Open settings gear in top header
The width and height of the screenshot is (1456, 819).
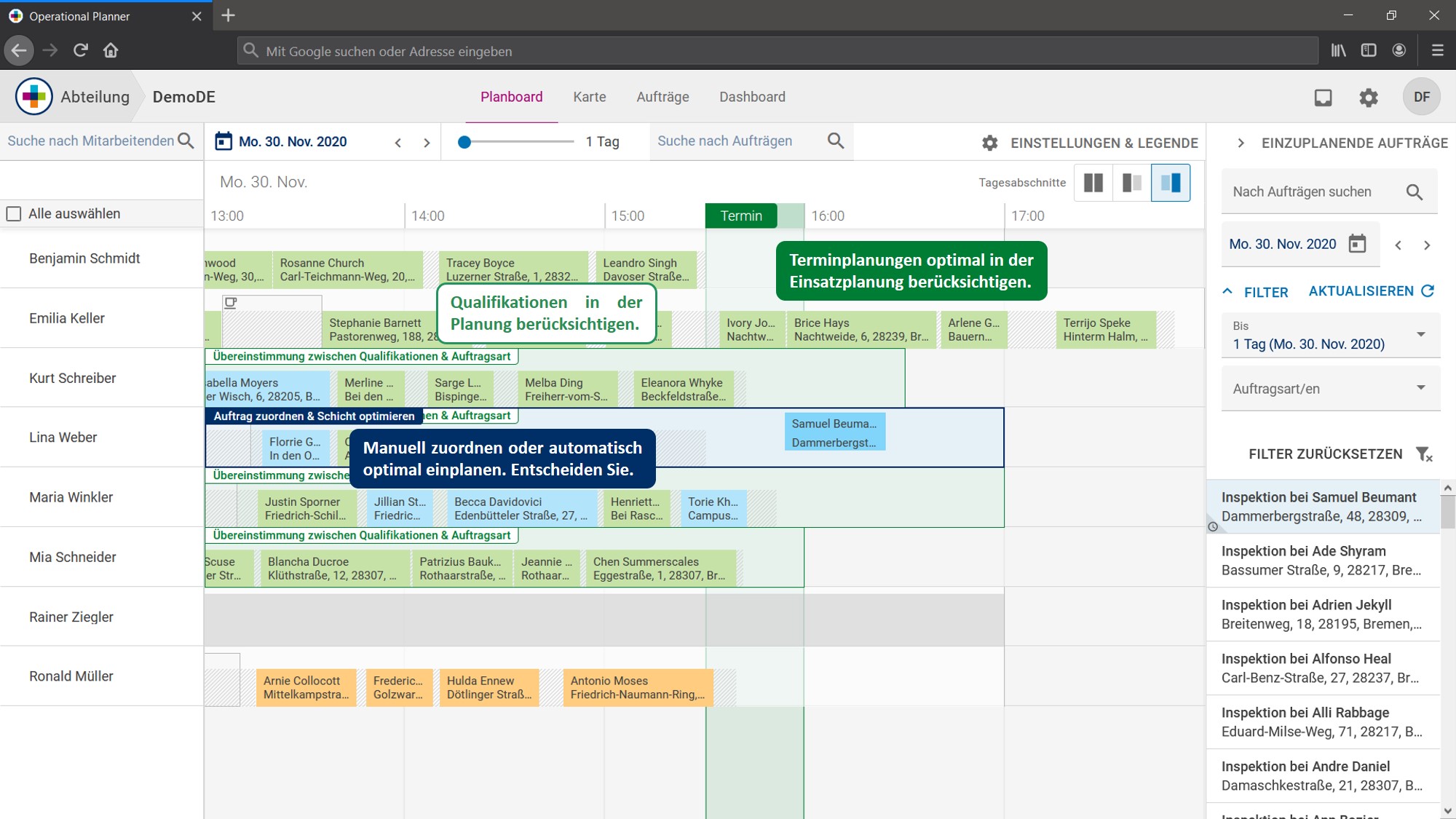click(1369, 98)
